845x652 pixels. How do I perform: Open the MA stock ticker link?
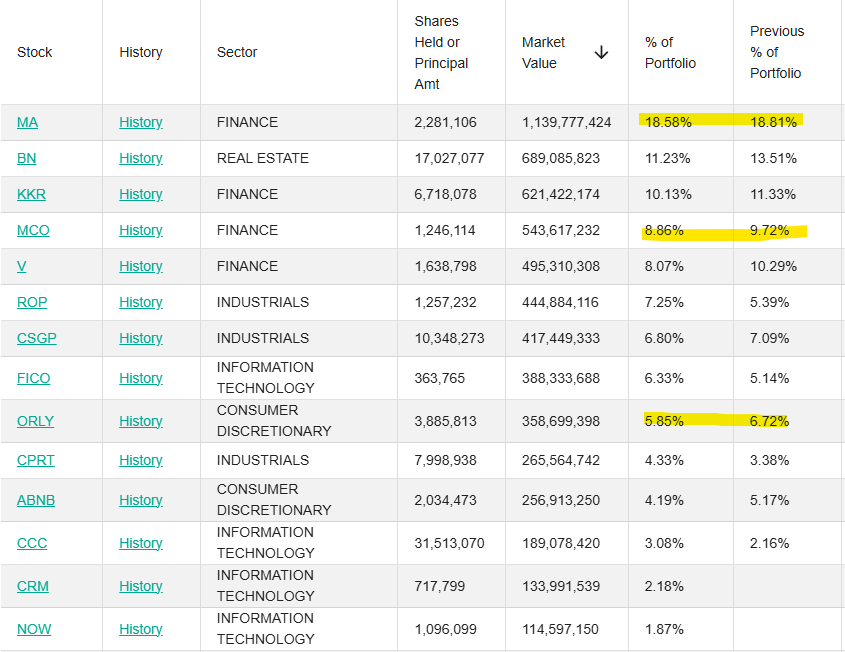(x=27, y=122)
